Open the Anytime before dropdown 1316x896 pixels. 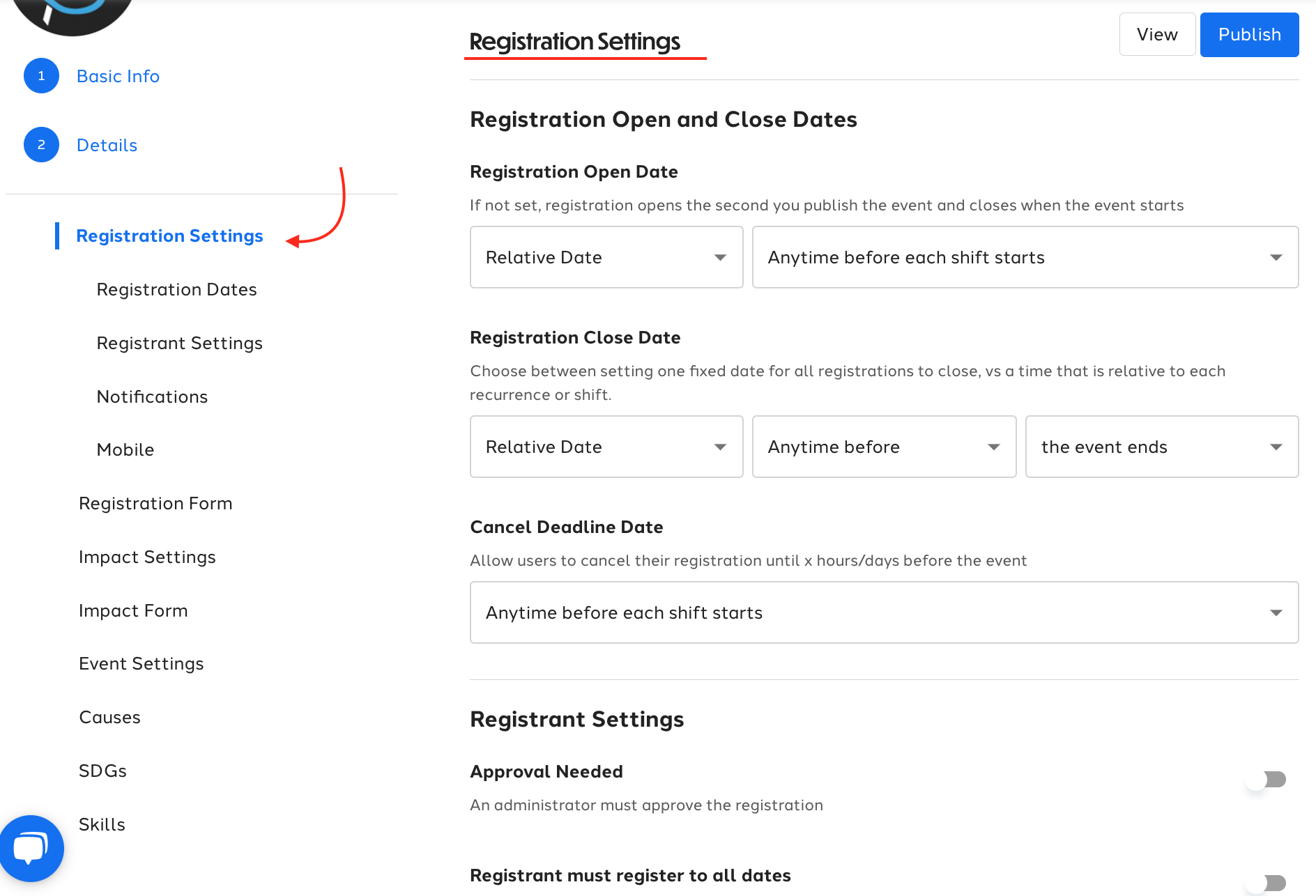pyautogui.click(x=884, y=447)
